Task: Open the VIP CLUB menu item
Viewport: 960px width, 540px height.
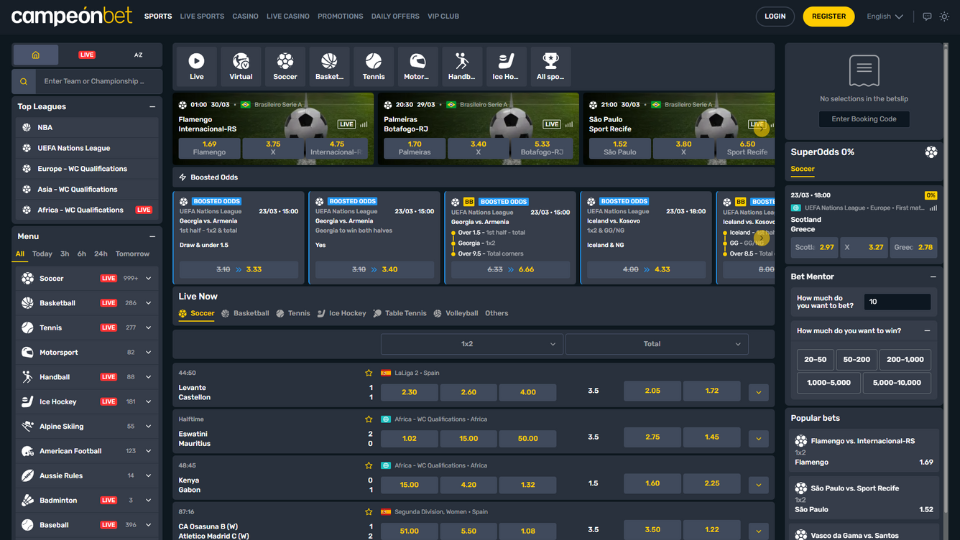Action: [x=443, y=17]
